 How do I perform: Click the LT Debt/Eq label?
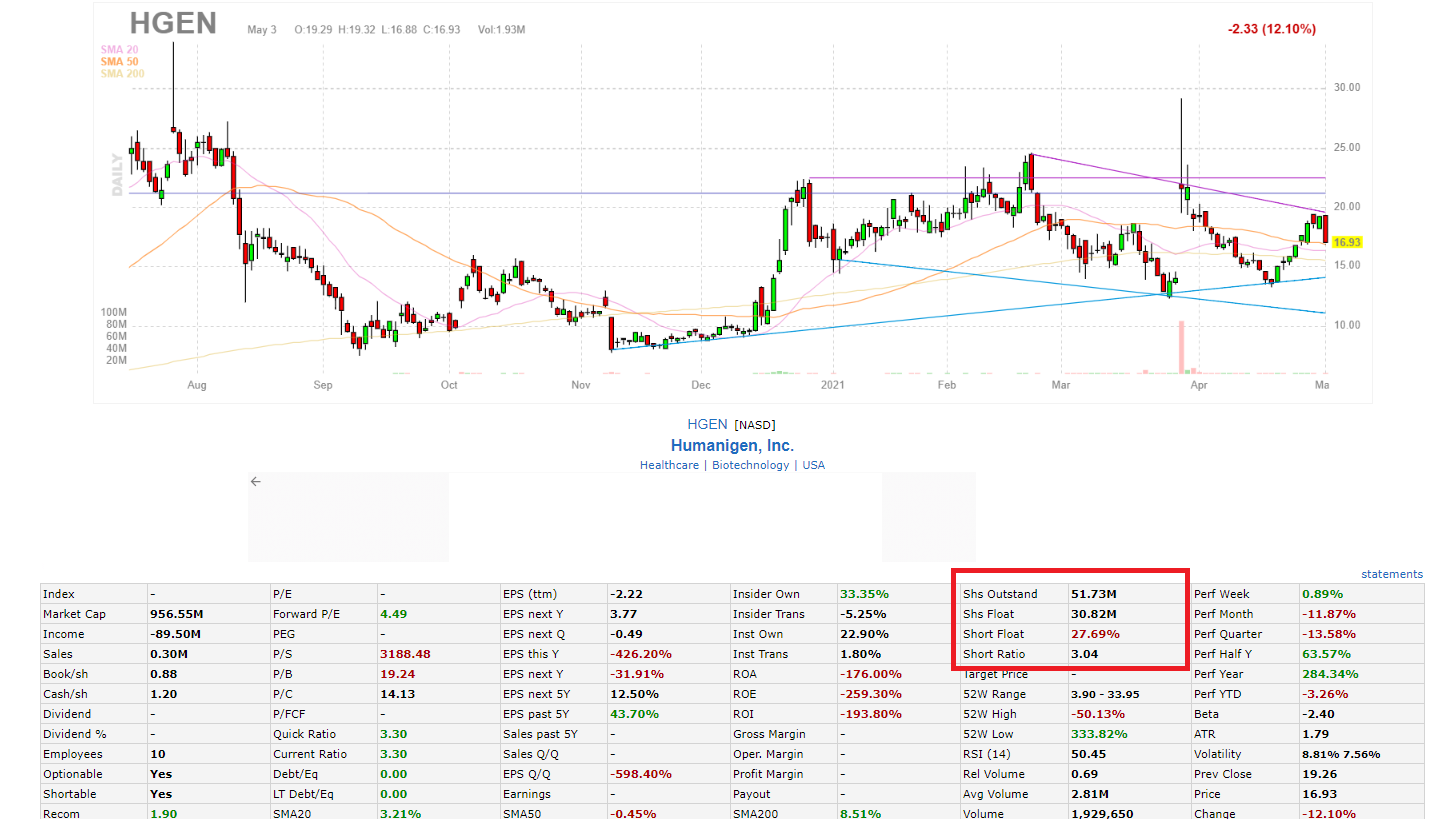[x=303, y=794]
